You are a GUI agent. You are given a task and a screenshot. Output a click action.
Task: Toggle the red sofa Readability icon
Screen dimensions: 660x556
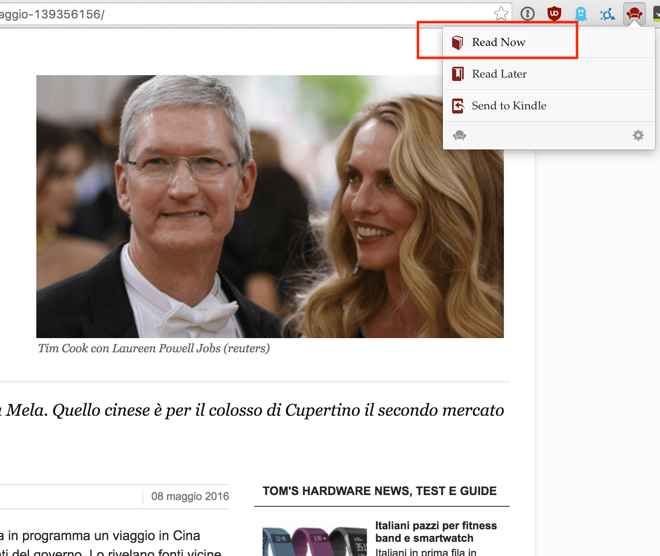[632, 14]
